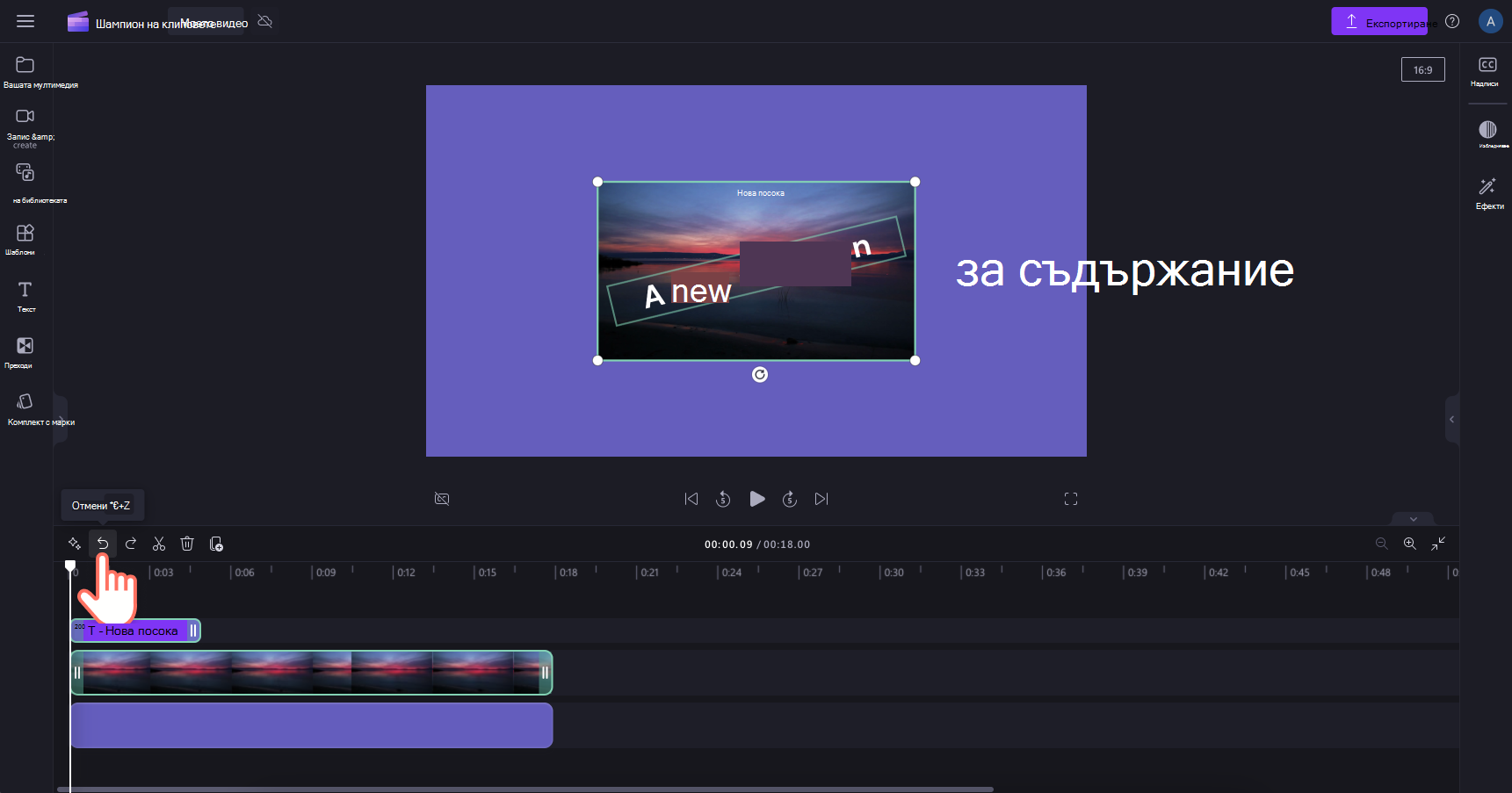This screenshot has width=1512, height=793.
Task: Toggle the hide captions icon under preview
Action: pos(442,499)
